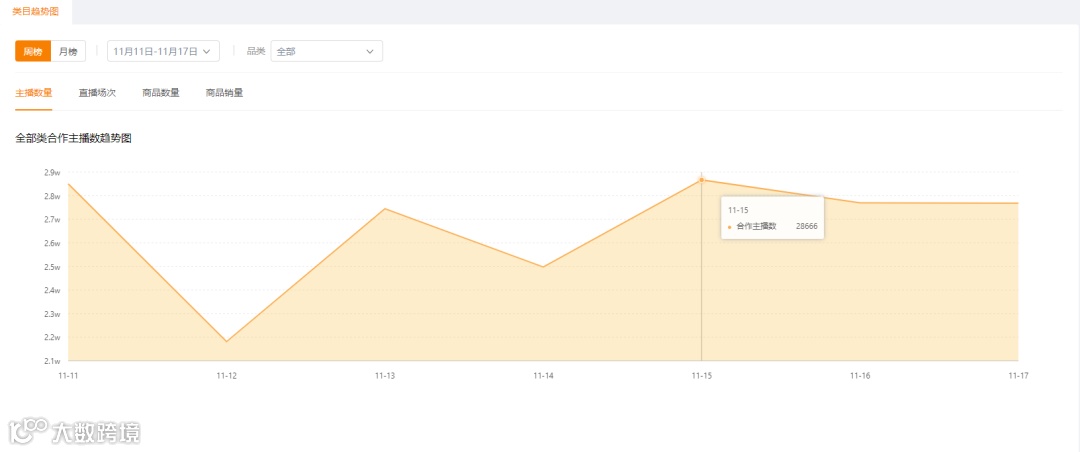Open the 商品数量 tab

tap(161, 93)
